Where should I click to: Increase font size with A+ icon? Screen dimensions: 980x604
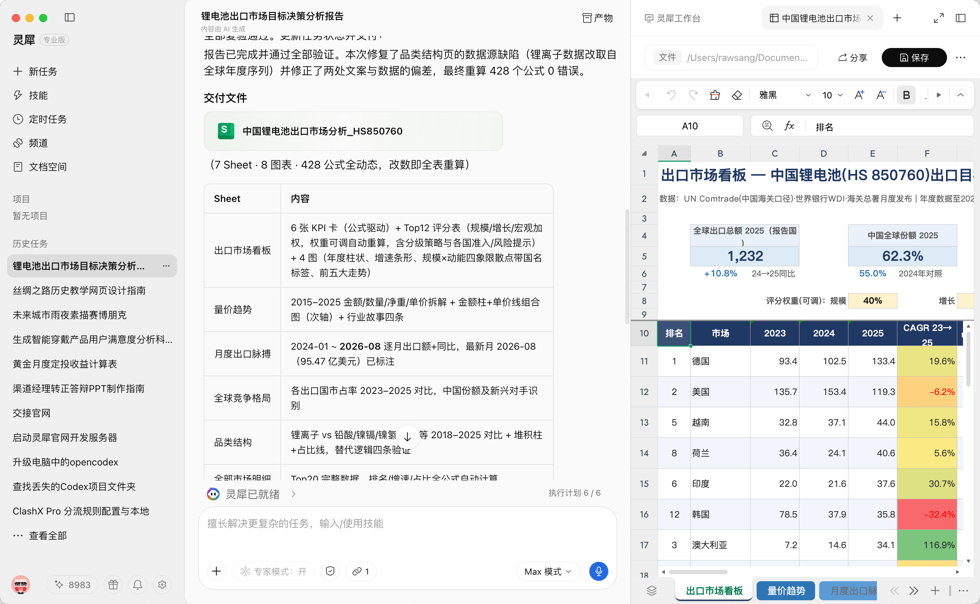859,95
